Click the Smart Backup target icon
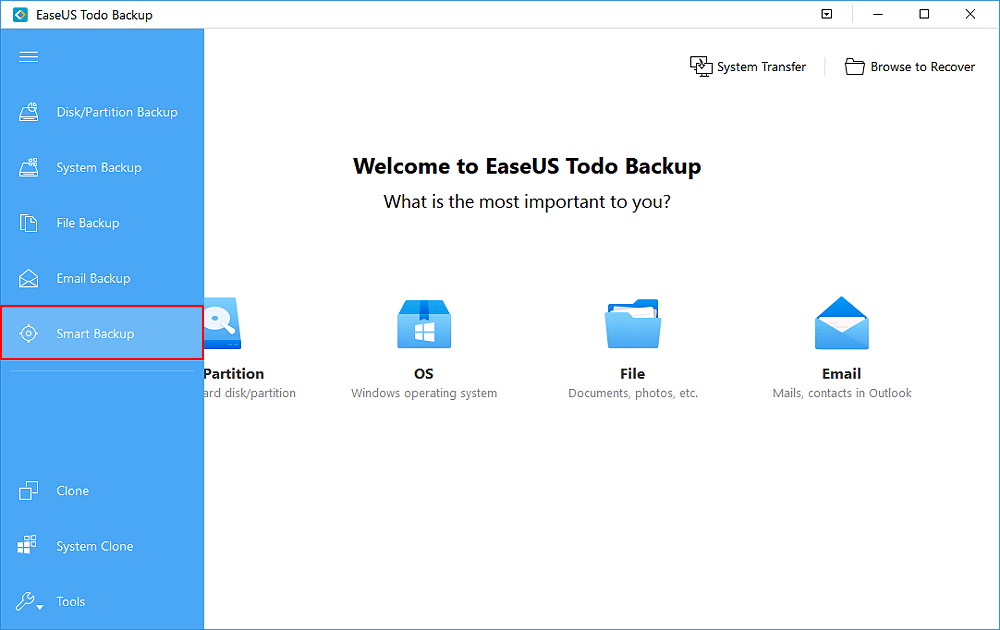The image size is (1000, 630). 28,333
